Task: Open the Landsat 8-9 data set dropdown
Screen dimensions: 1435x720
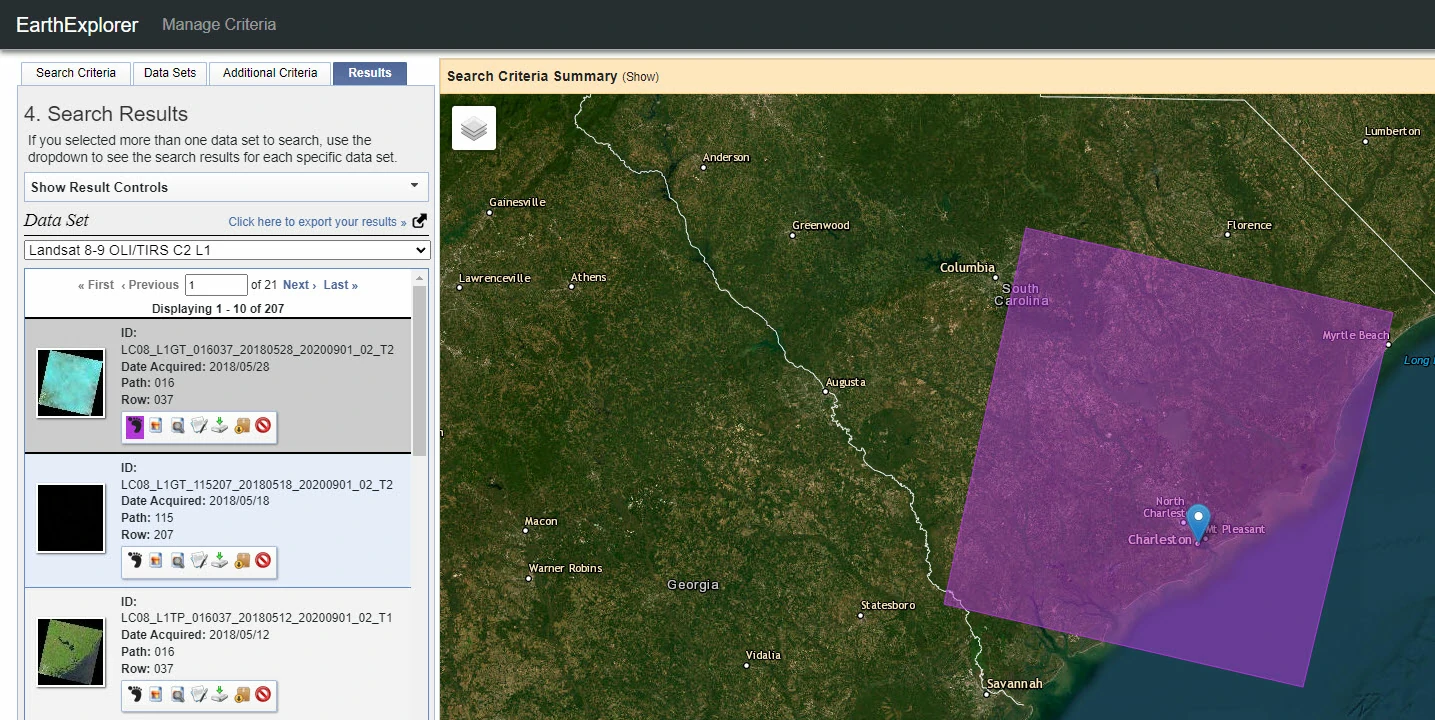Action: [226, 250]
